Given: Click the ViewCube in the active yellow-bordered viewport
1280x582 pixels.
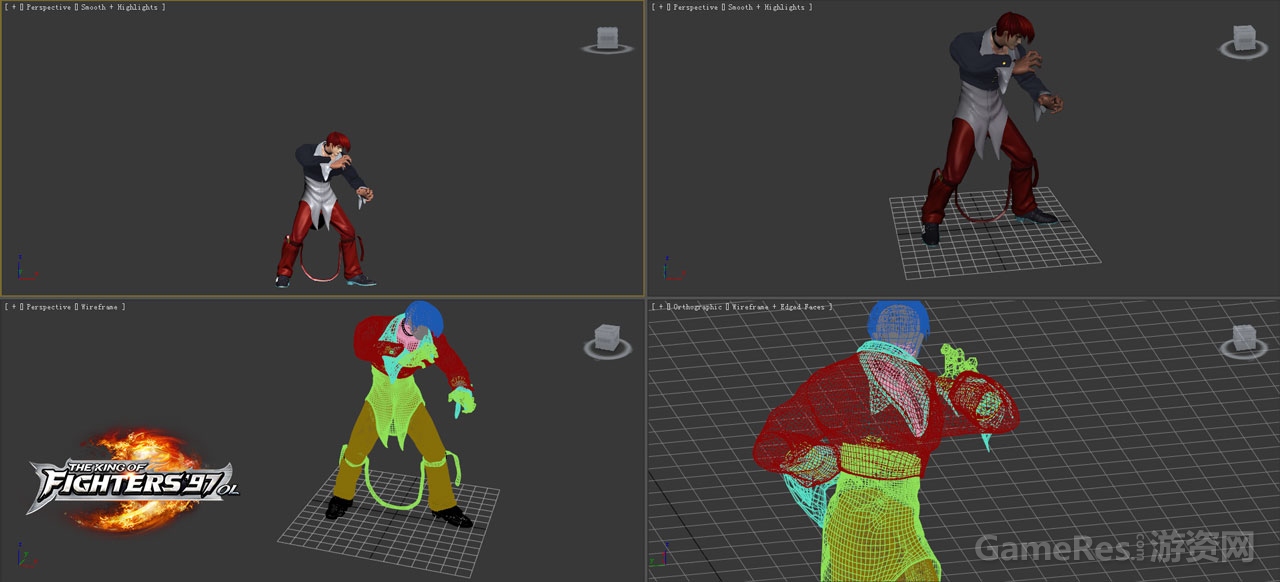Looking at the screenshot, I should [607, 39].
